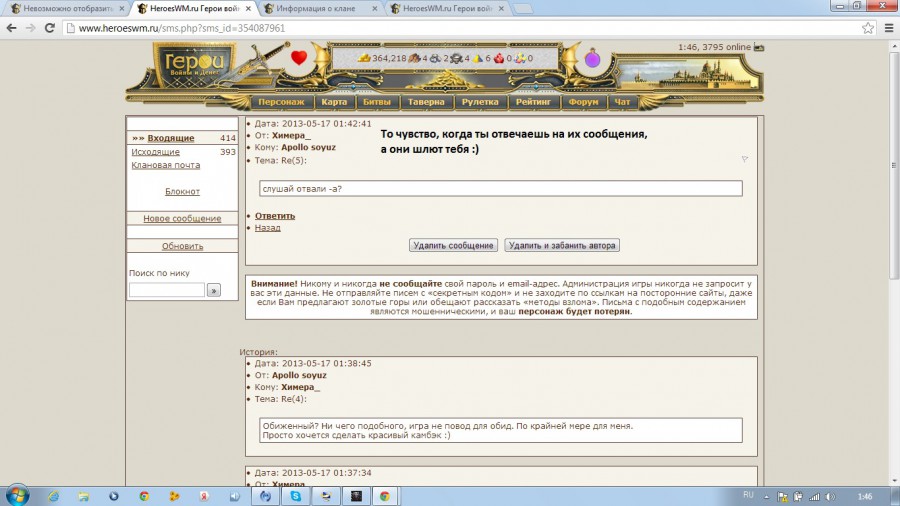The image size is (900, 506).
Task: Close the 'Информация о клане' tab
Action: click(x=374, y=9)
